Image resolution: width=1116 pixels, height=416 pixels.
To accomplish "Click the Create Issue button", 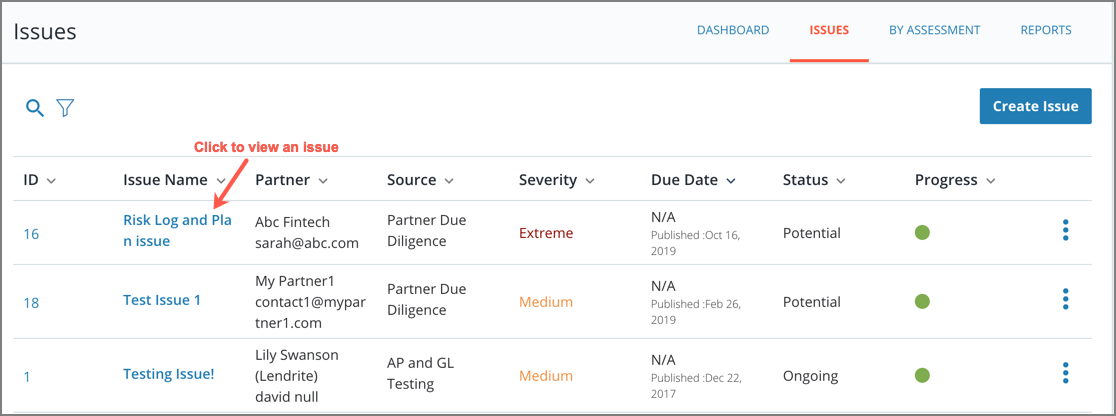I will click(1036, 106).
